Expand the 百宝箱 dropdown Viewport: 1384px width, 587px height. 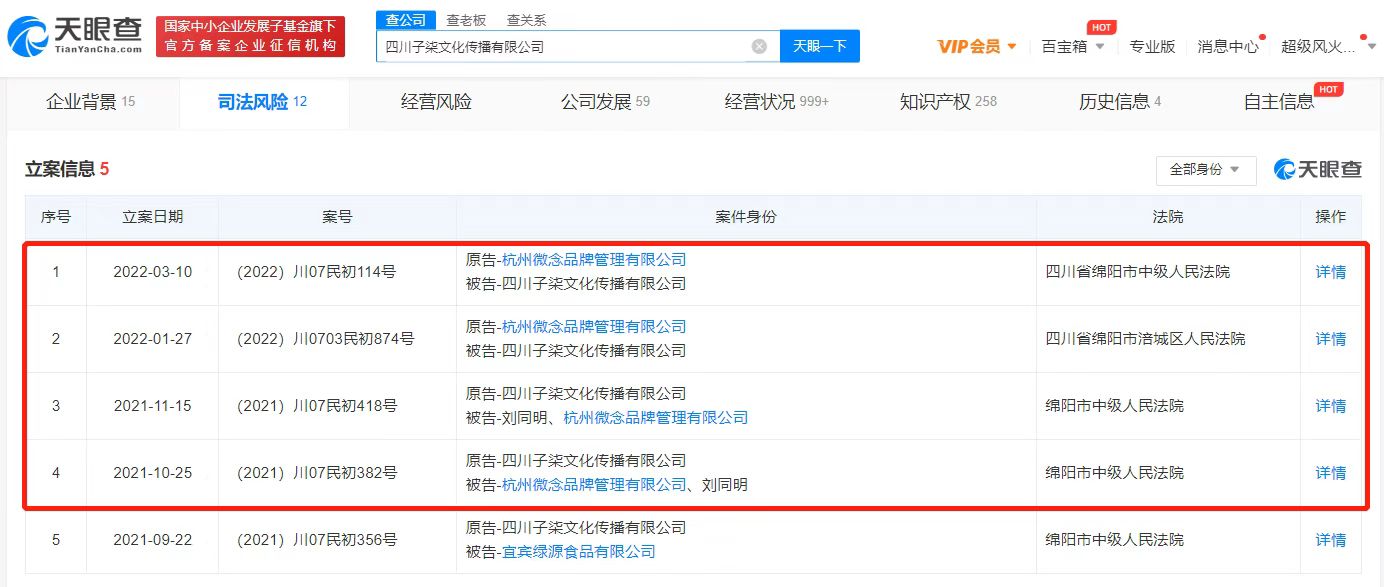point(1073,46)
